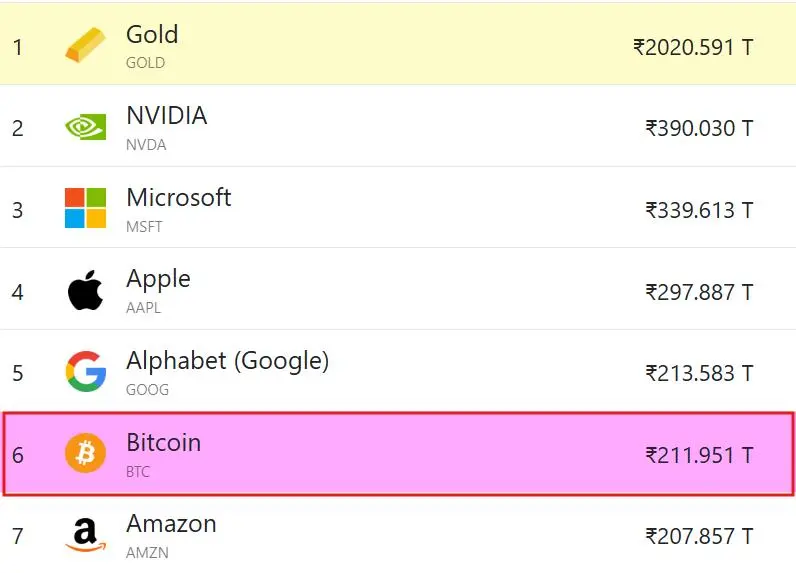This screenshot has width=796, height=573.
Task: Open the Gold asset name link
Action: pos(152,35)
